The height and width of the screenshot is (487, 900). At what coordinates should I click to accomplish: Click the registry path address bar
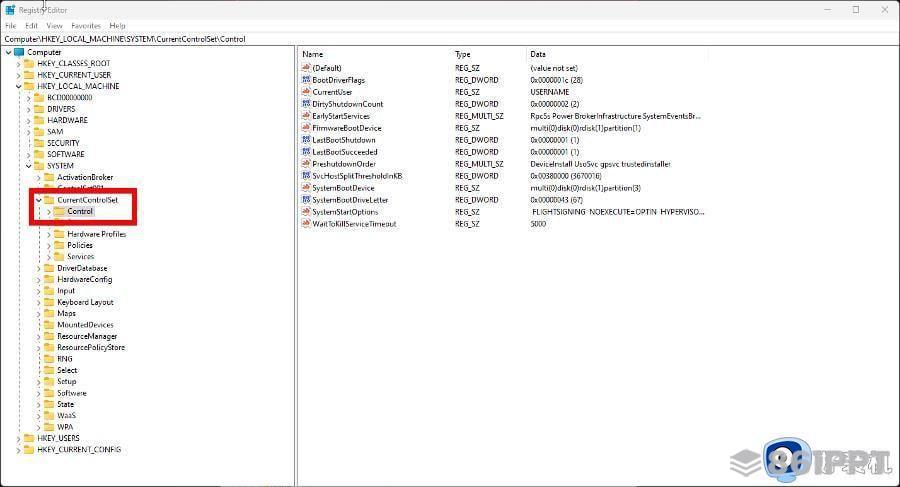tap(450, 39)
